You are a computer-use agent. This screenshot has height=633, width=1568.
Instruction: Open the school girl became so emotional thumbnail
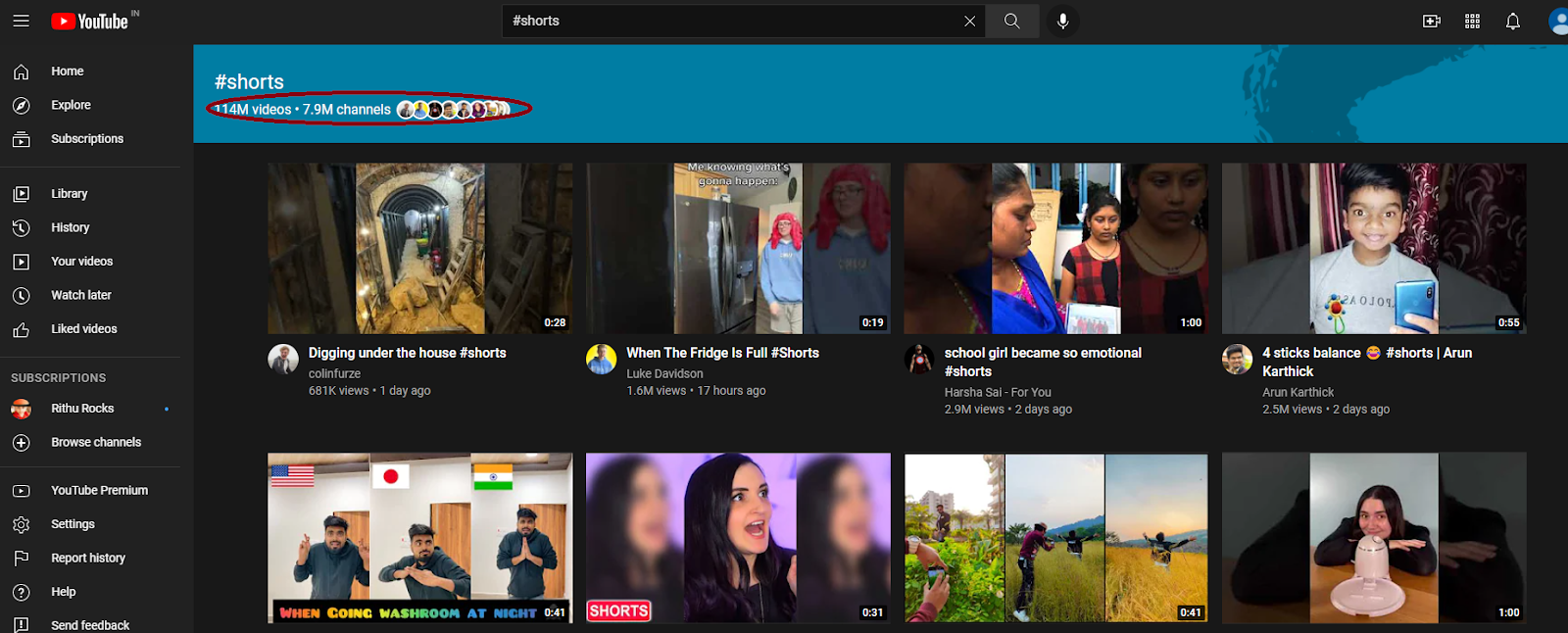click(1055, 249)
